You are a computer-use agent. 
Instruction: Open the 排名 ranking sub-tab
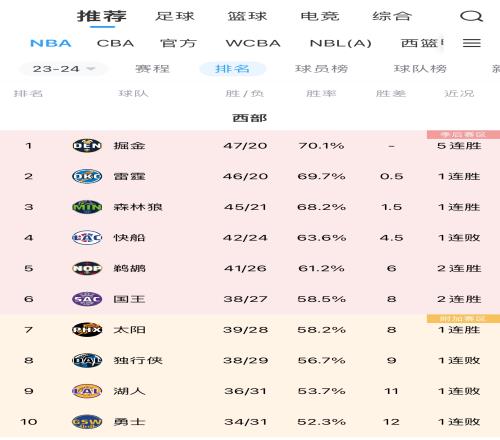point(233,69)
